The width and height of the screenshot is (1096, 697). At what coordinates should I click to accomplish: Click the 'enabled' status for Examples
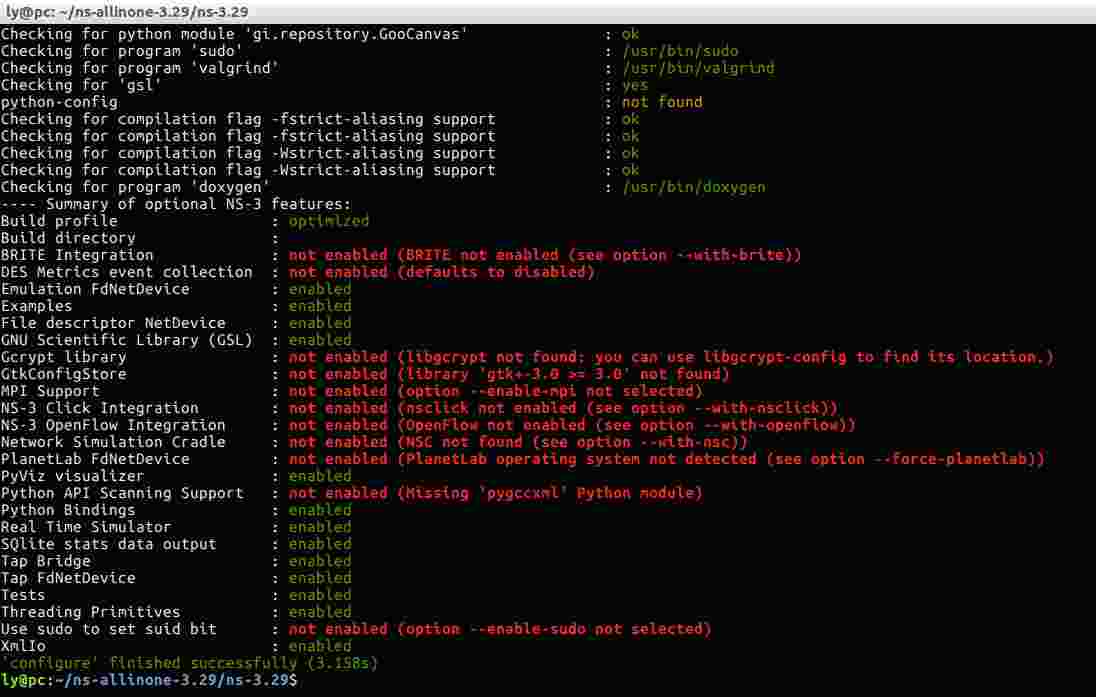tap(319, 306)
